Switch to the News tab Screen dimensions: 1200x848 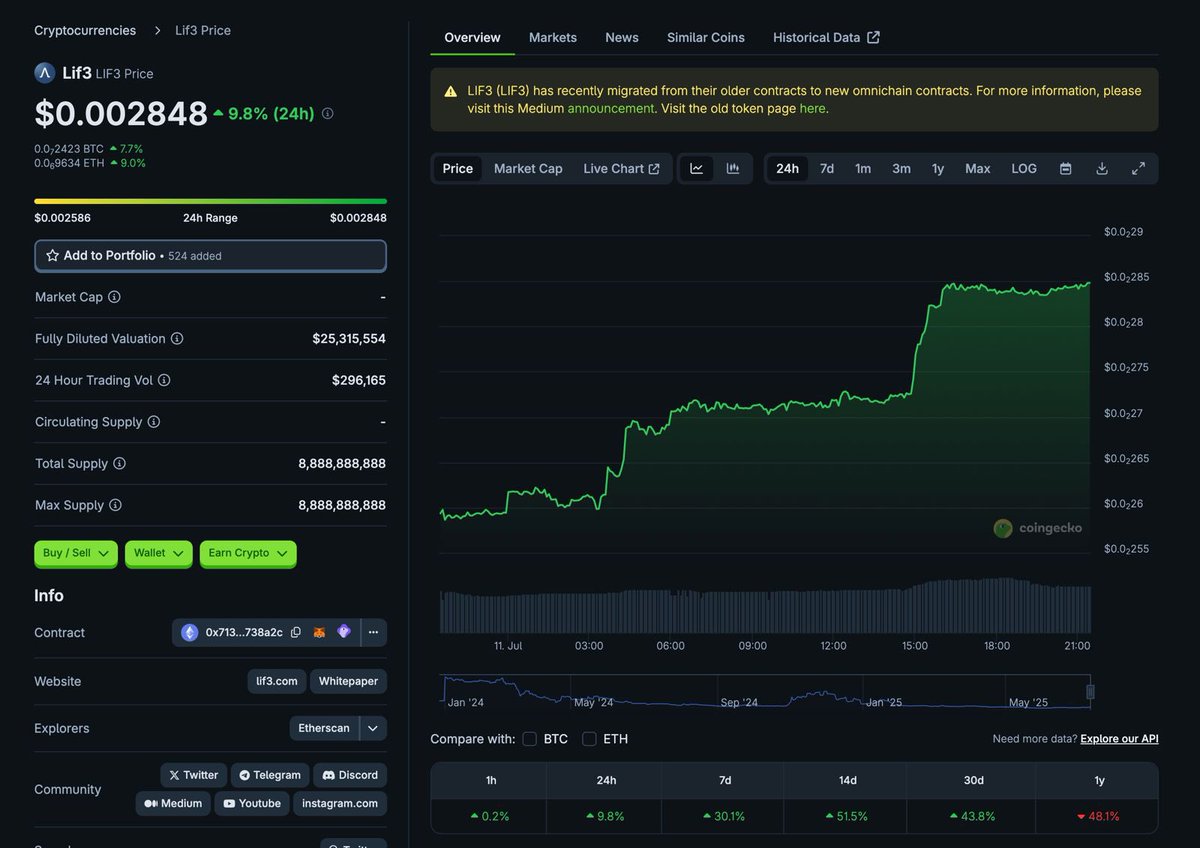[x=622, y=37]
